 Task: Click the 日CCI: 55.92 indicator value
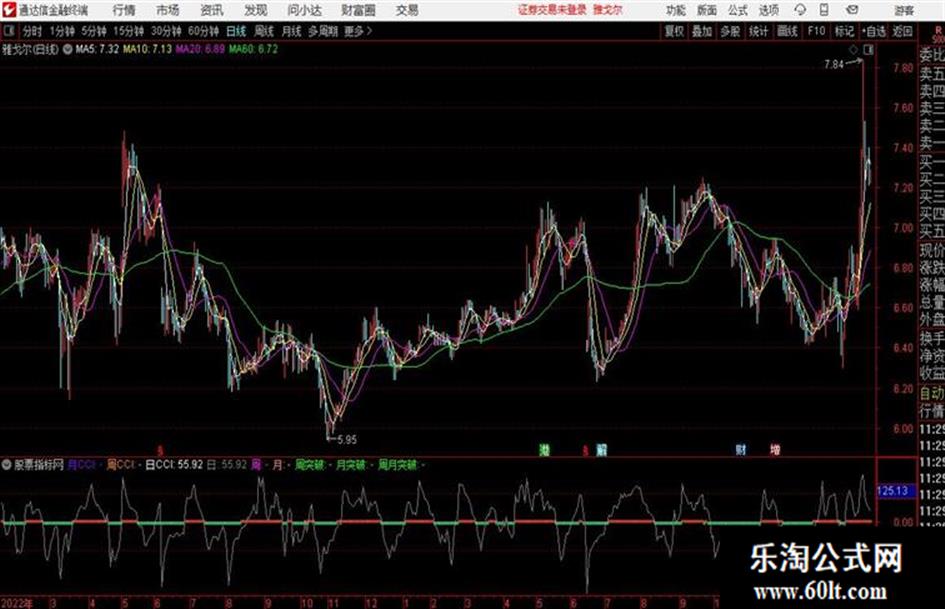(x=174, y=465)
